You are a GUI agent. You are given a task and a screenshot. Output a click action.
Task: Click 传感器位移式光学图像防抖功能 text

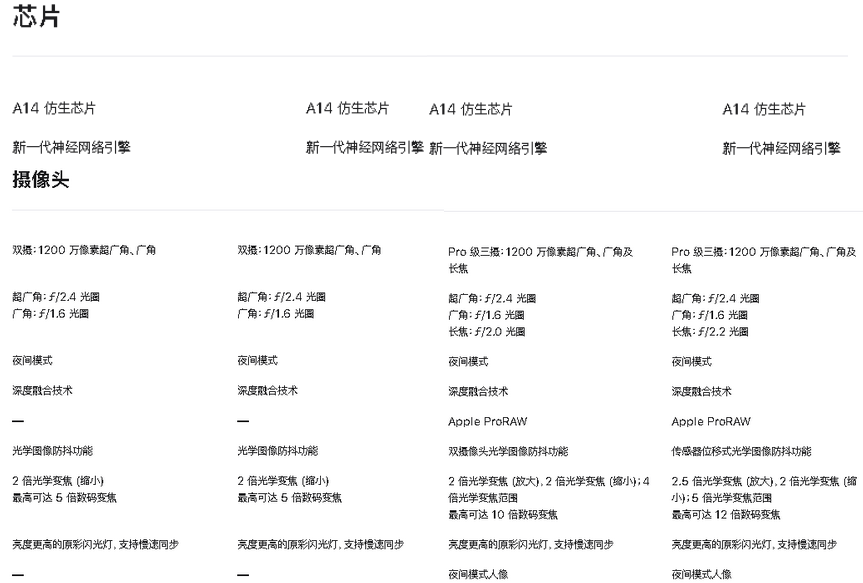click(x=741, y=451)
